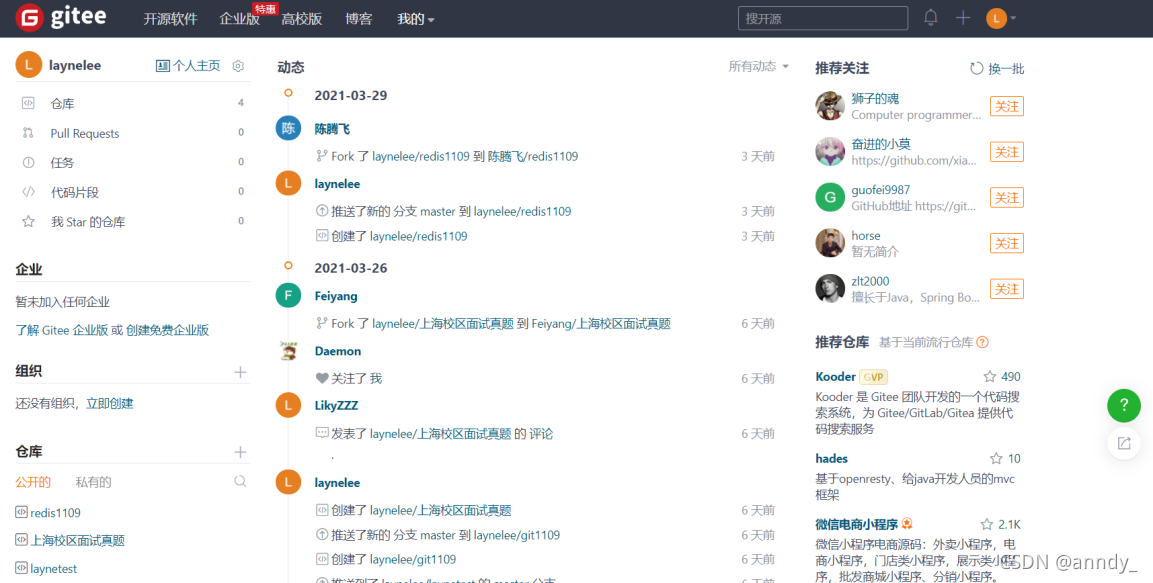
Task: Open the green help question mark button
Action: click(x=1124, y=405)
